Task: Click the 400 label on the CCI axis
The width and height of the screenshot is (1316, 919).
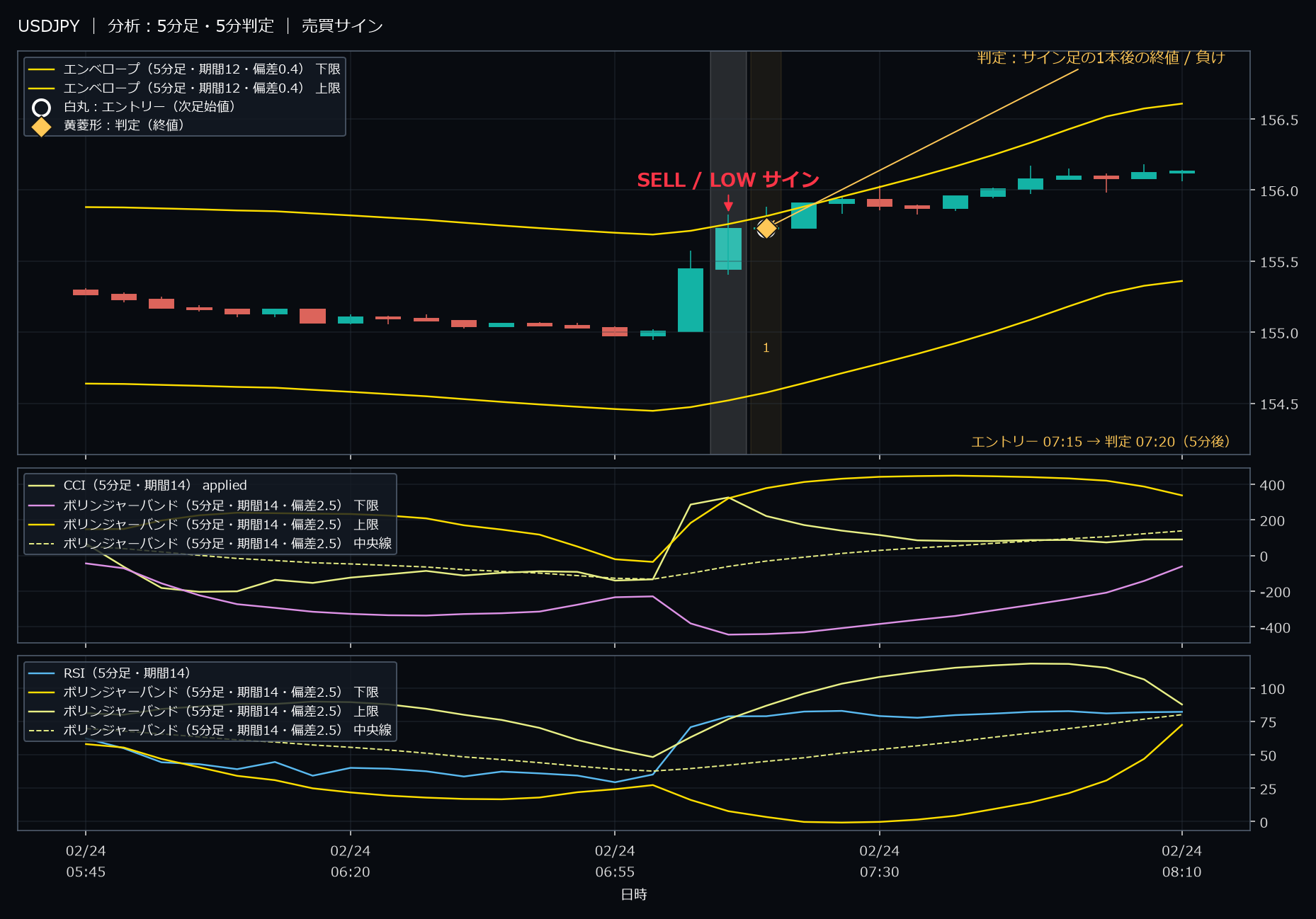Action: click(1272, 485)
